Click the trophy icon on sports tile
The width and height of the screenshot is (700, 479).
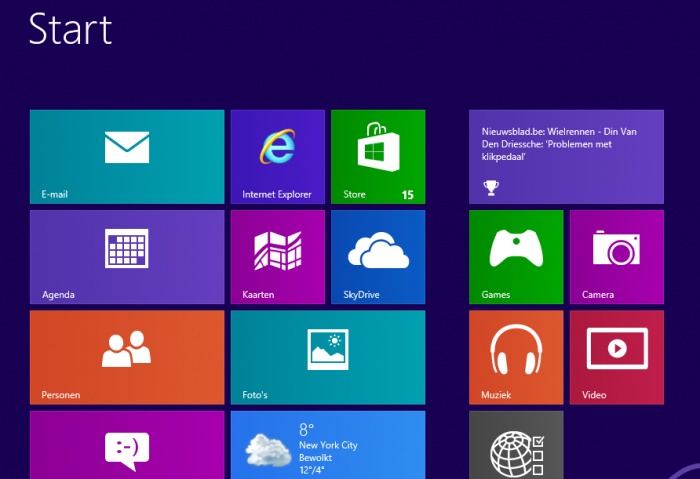point(491,188)
